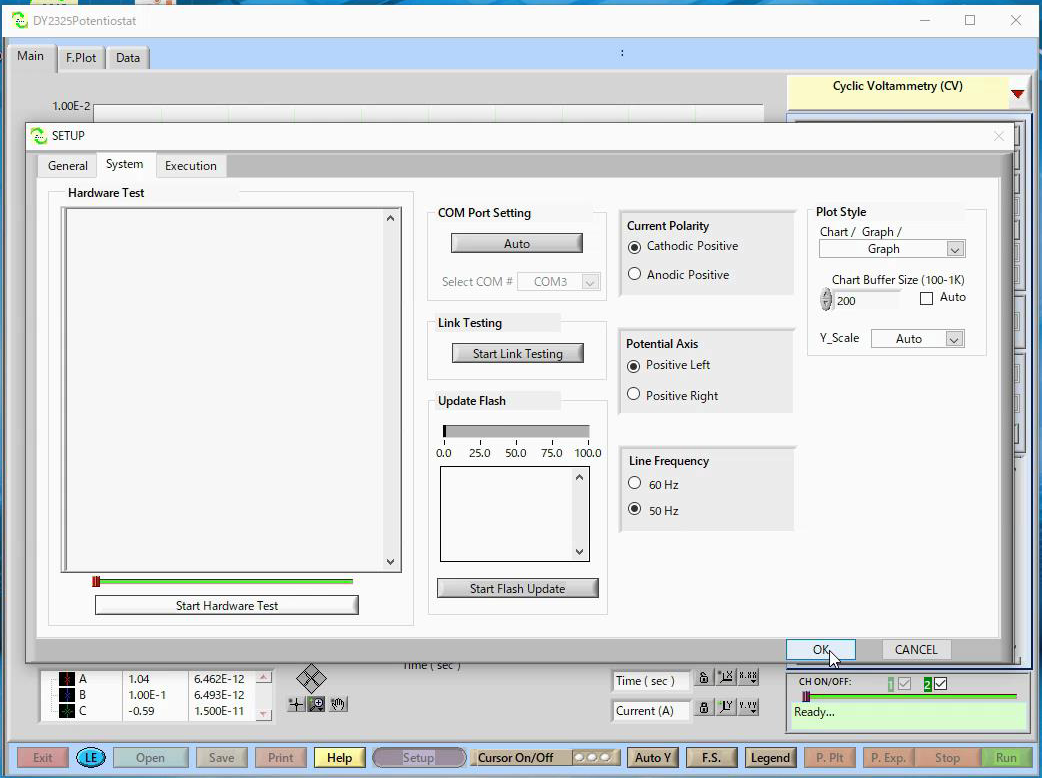Screen dimensions: 1042x778
Task: Click the X-axis autoscale icon
Action: (x=726, y=679)
